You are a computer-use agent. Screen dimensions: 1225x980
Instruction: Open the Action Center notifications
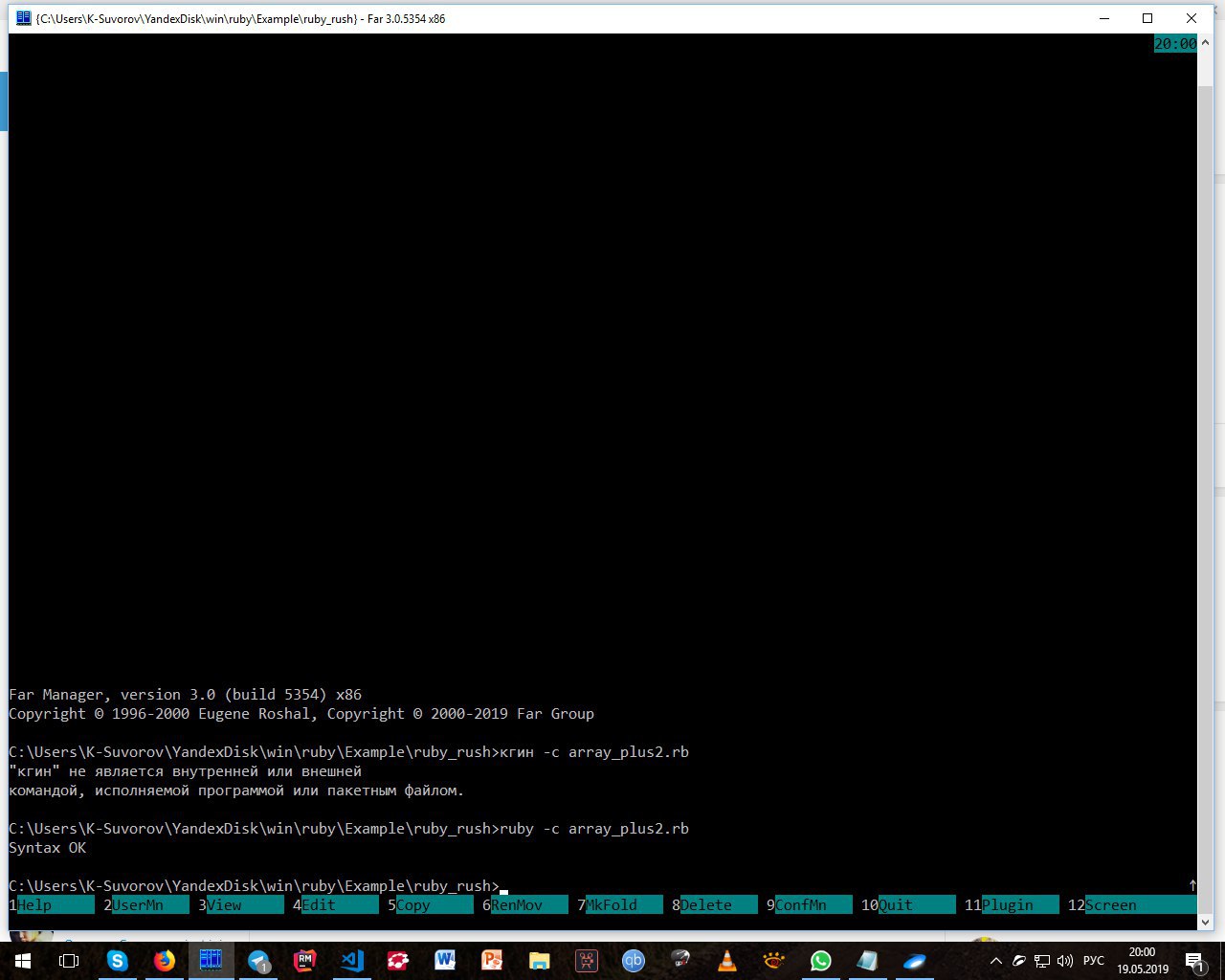click(1194, 961)
